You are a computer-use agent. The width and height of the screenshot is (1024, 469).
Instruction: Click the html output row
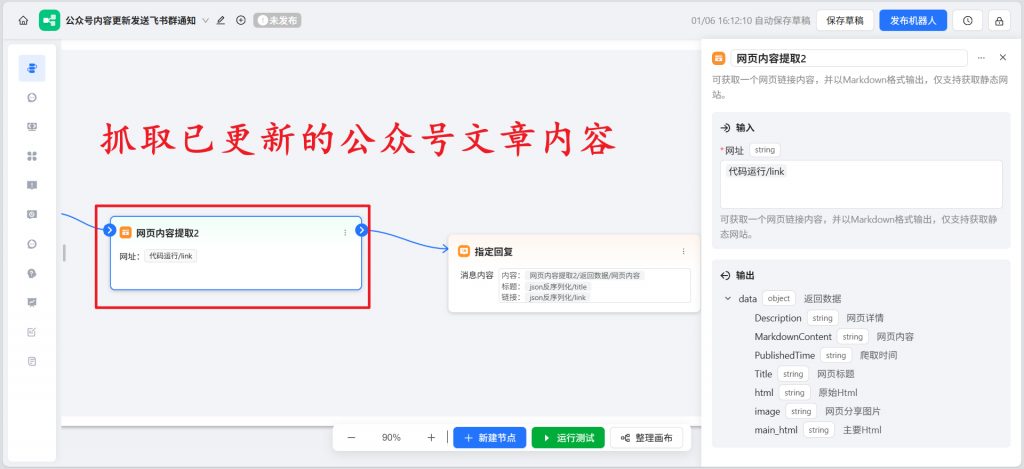pos(806,393)
